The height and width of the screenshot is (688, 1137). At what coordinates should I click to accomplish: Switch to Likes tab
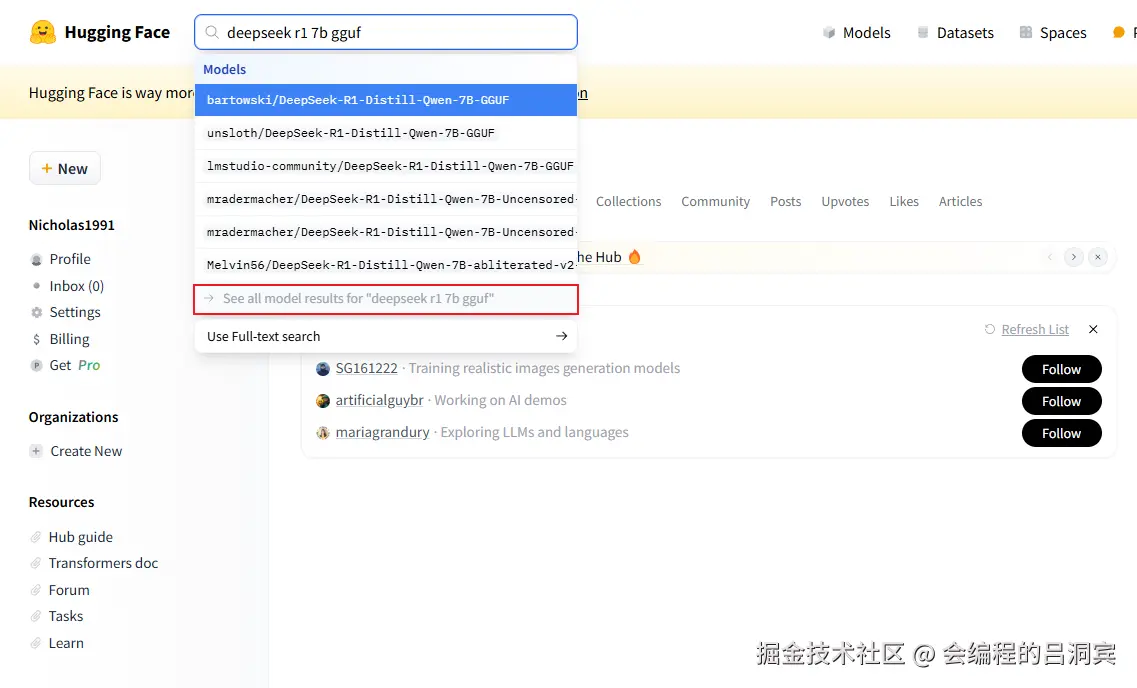904,202
